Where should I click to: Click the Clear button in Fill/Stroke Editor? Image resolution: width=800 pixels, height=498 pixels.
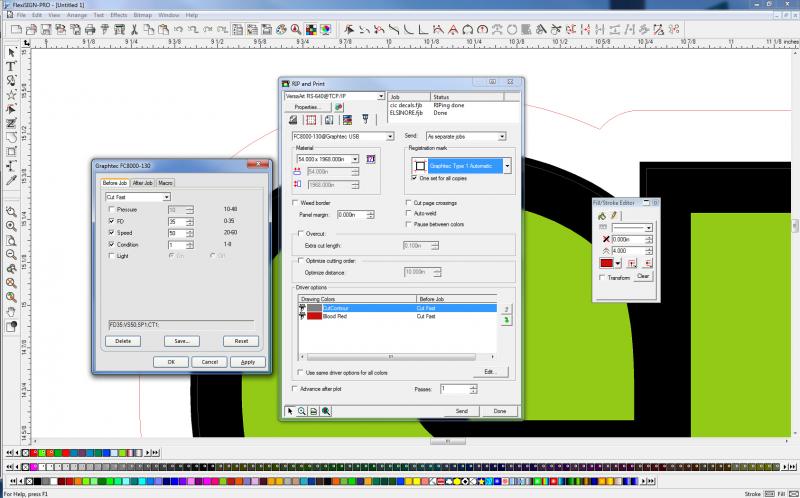[x=643, y=276]
